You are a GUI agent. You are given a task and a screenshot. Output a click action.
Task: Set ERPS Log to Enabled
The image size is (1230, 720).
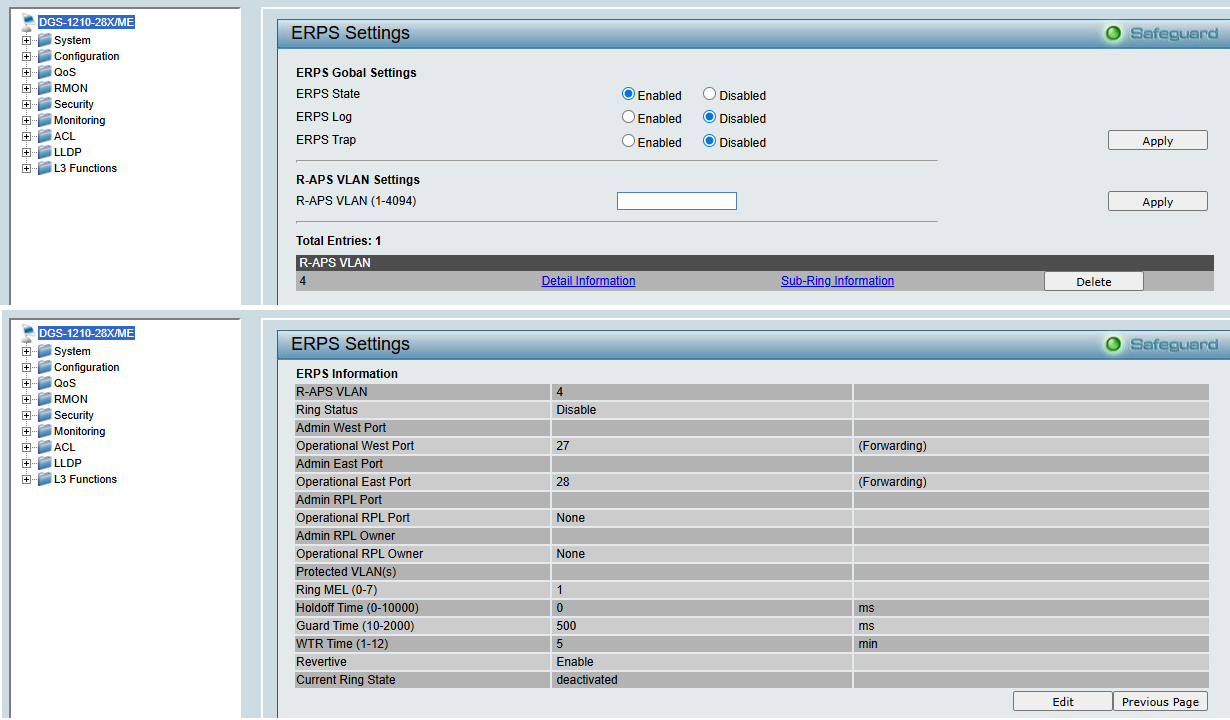point(629,117)
